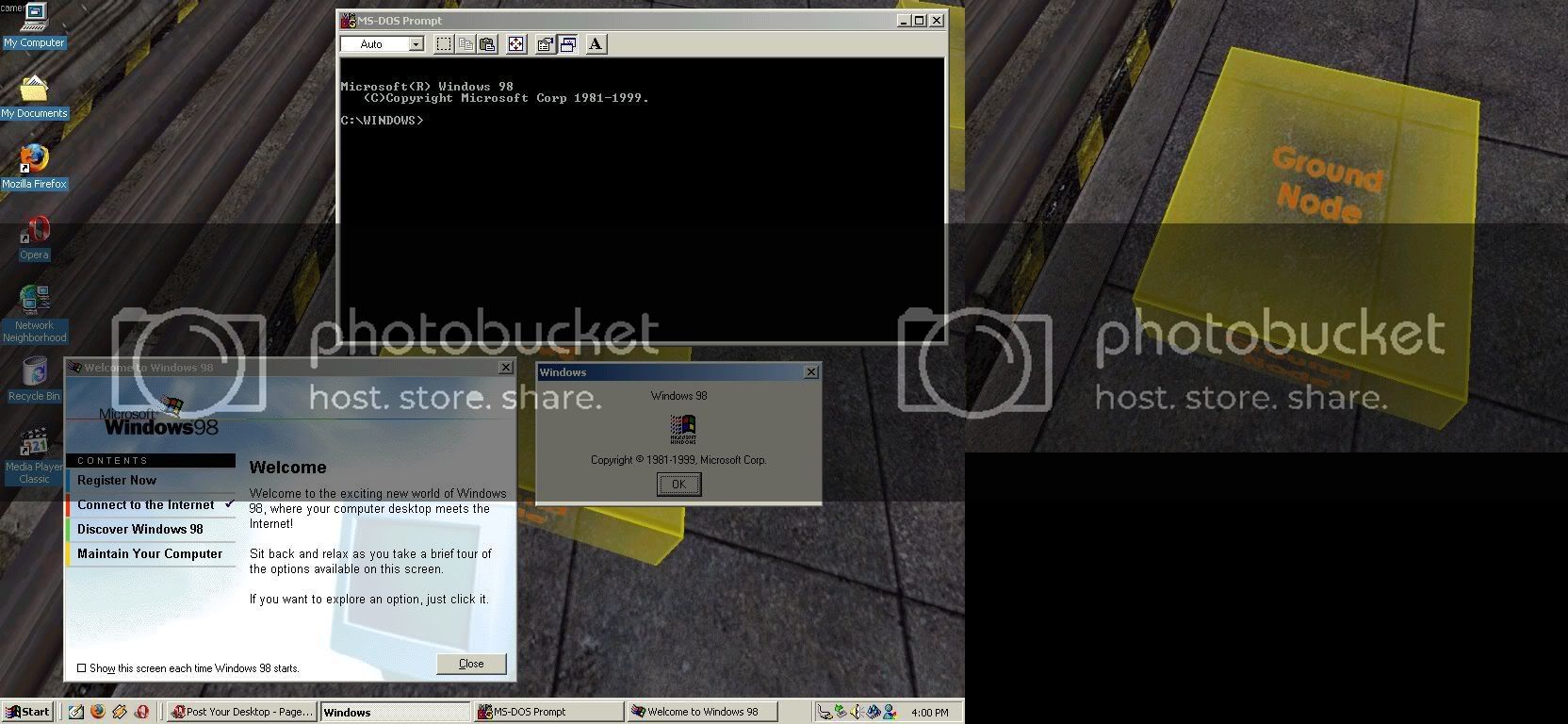This screenshot has width=1568, height=724.
Task: Click Close button in Welcome window
Action: (x=471, y=664)
